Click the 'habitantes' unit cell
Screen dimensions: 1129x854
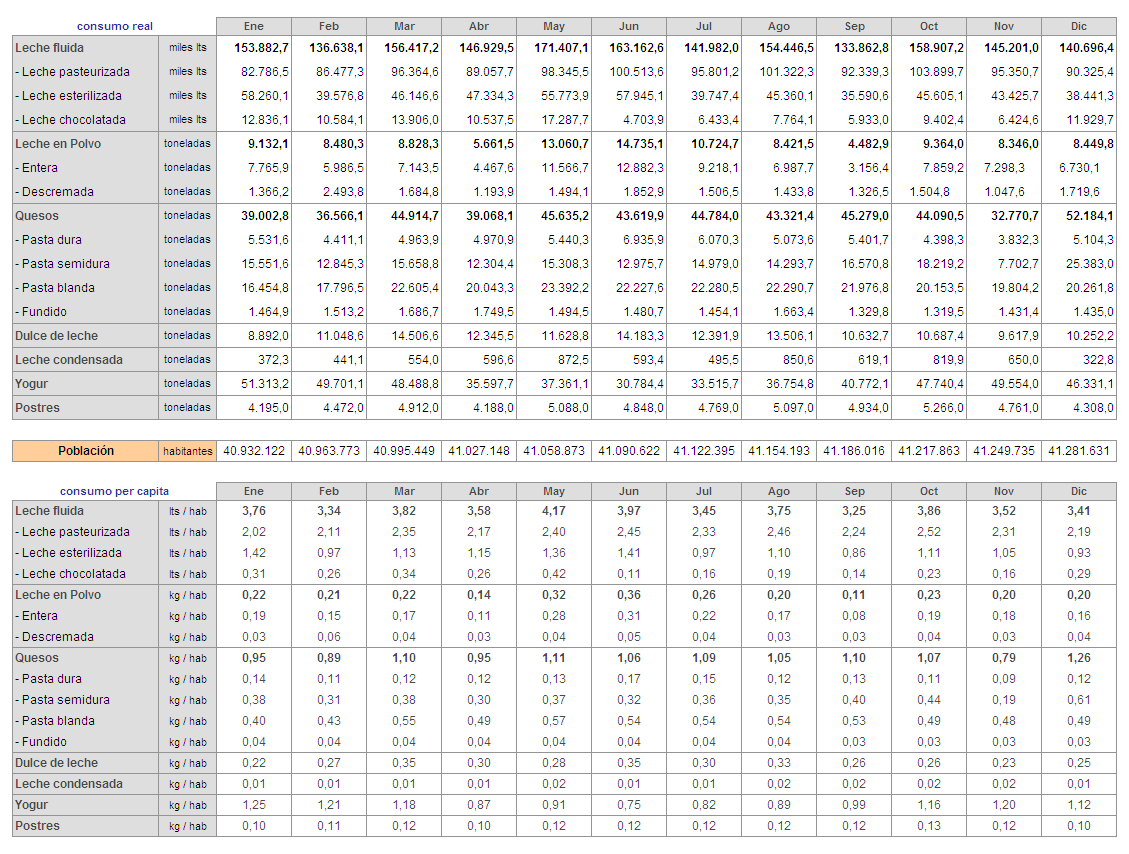(x=187, y=451)
